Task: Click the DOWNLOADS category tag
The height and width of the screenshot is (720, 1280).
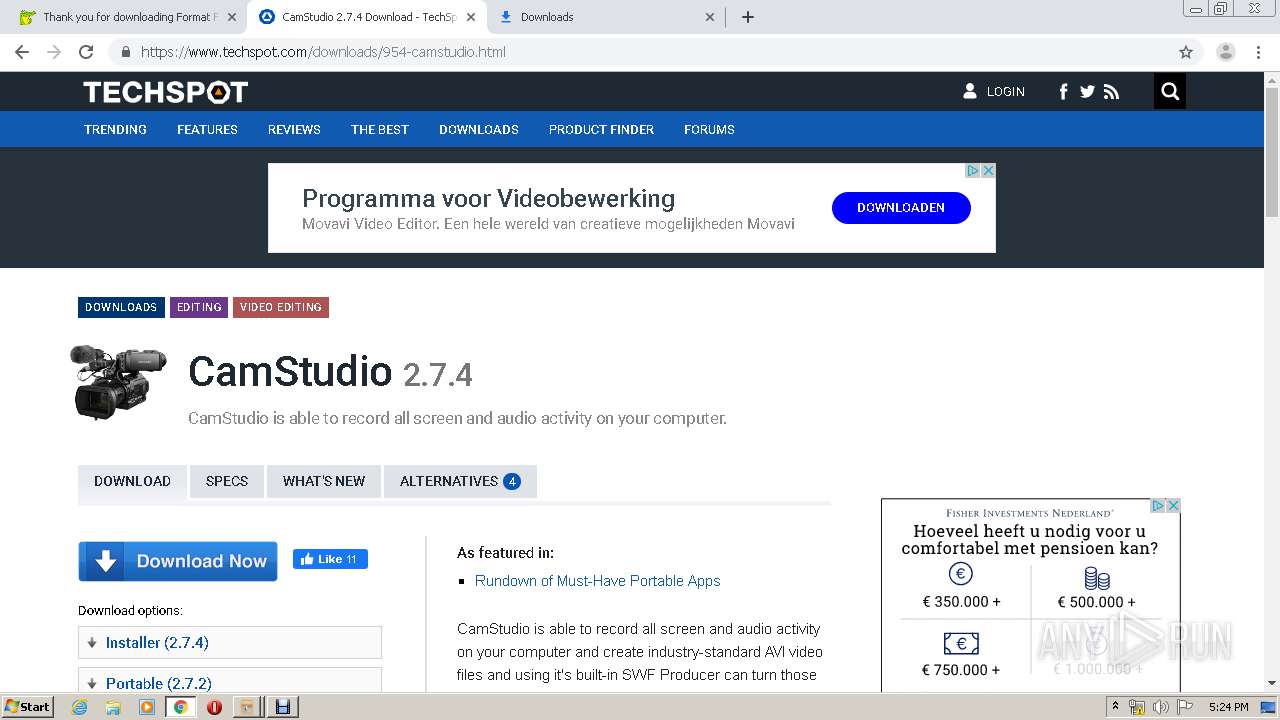Action: coord(121,307)
